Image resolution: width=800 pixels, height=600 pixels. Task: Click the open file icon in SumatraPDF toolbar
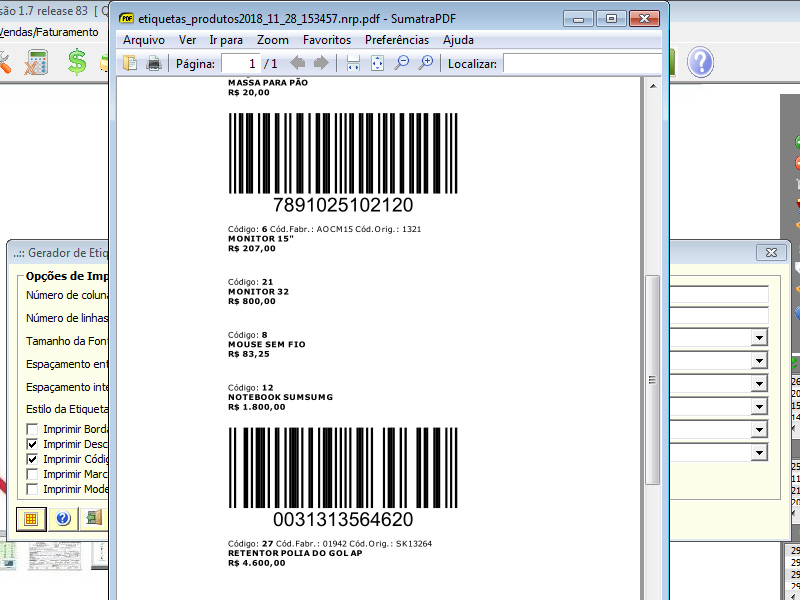click(130, 63)
